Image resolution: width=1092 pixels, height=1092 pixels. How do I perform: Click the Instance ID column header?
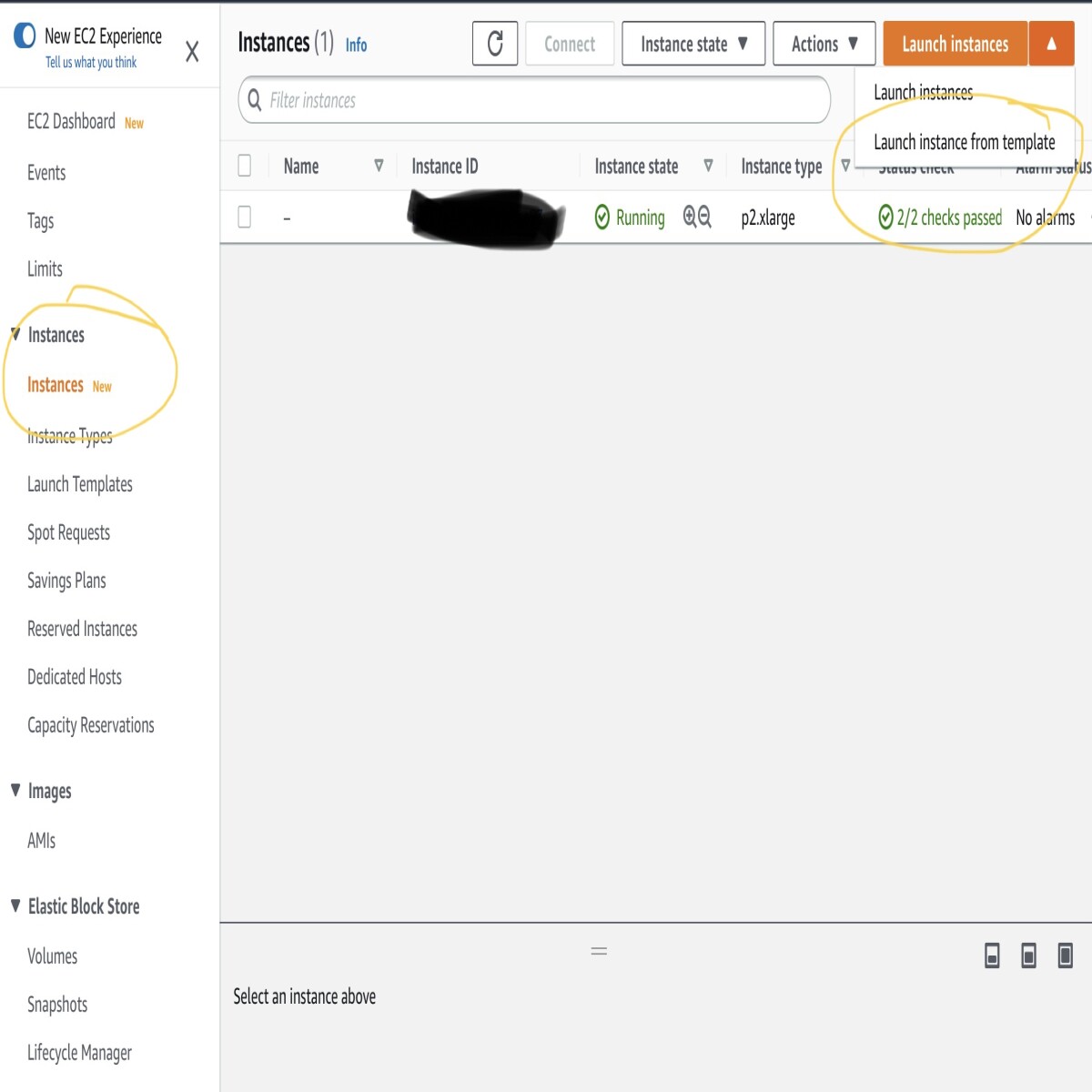pyautogui.click(x=444, y=167)
